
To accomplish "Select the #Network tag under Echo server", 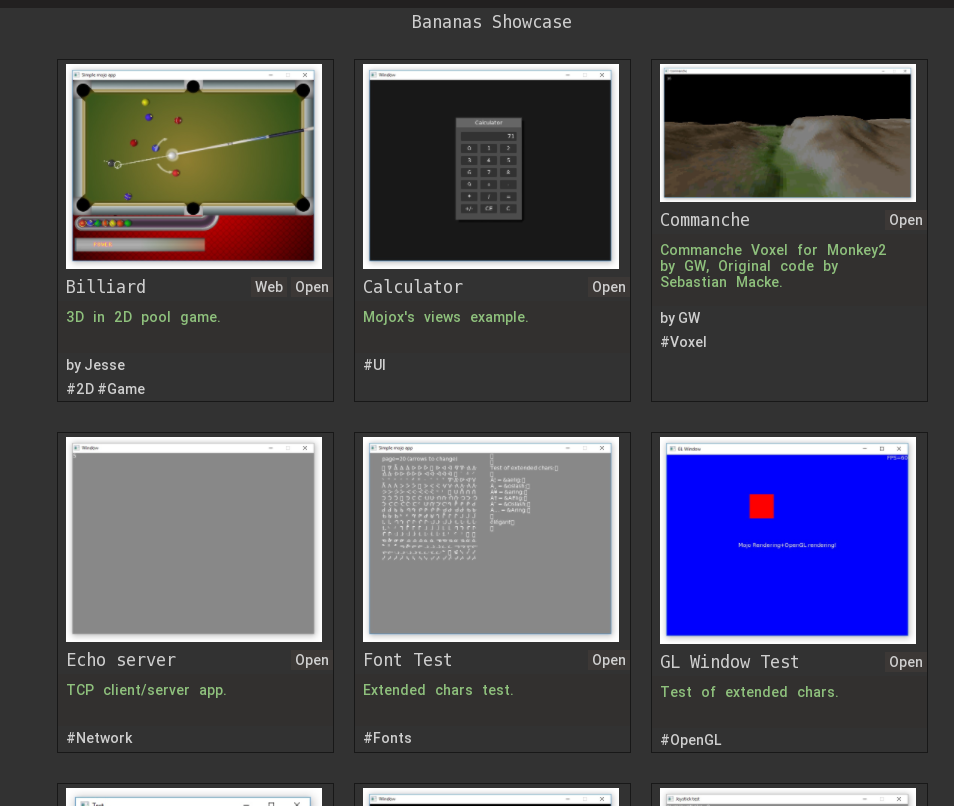I will 99,738.
